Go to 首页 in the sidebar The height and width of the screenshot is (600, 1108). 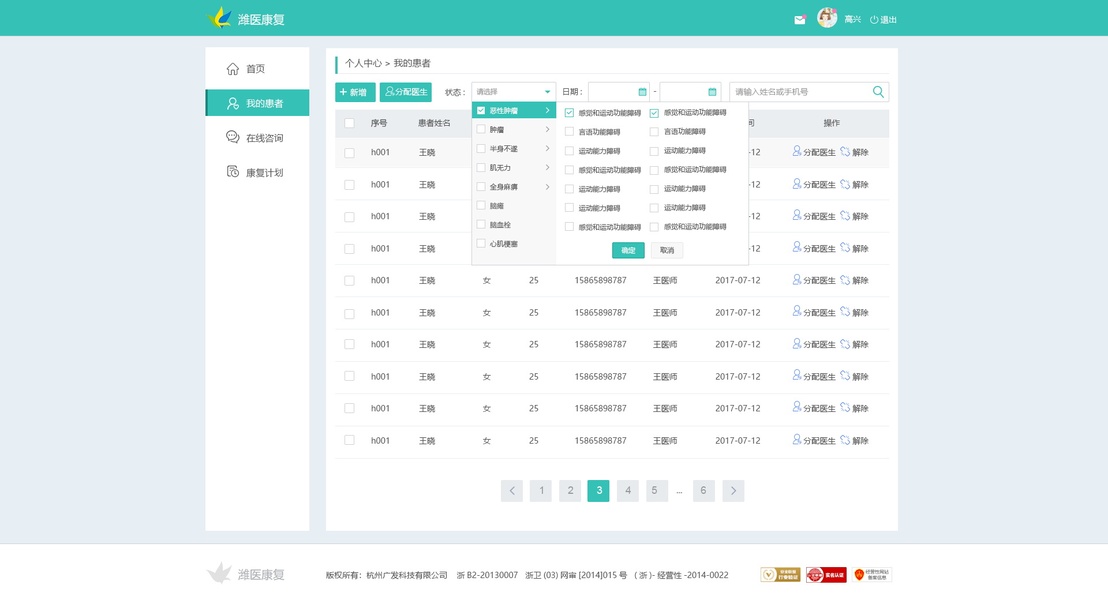[257, 69]
